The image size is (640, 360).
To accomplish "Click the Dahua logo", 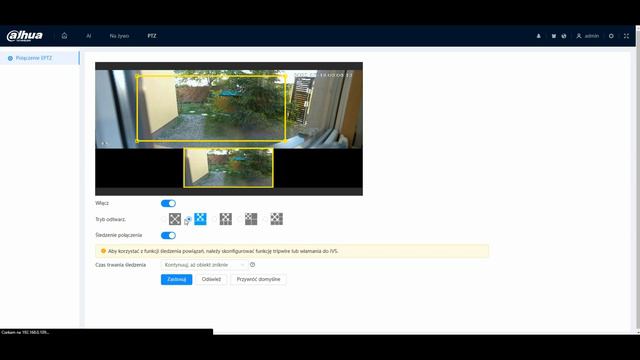I will (24, 36).
